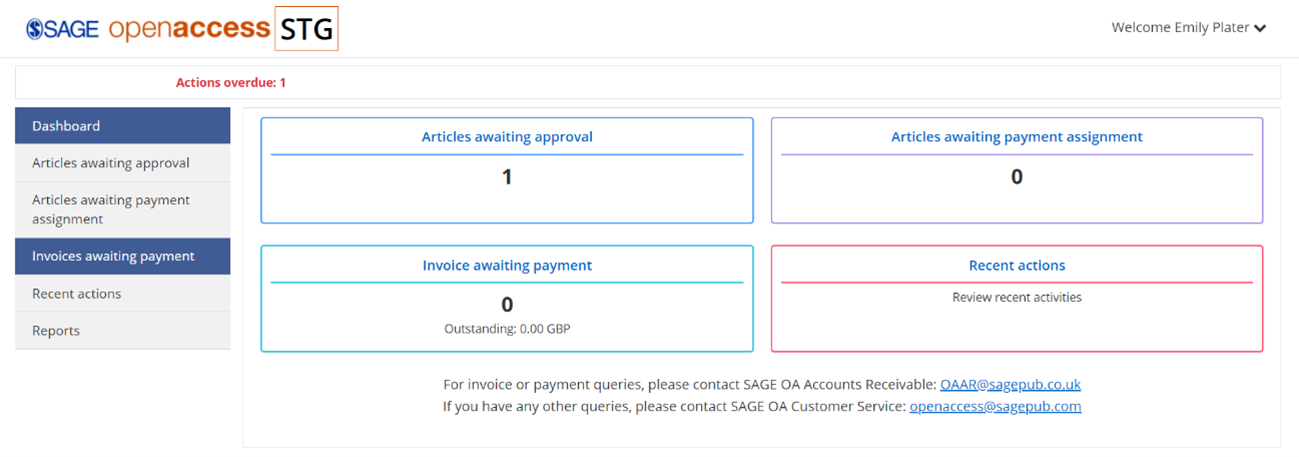Viewport: 1299px width, 457px height.
Task: Click the Articles awaiting payment assignment card title
Action: [1017, 137]
